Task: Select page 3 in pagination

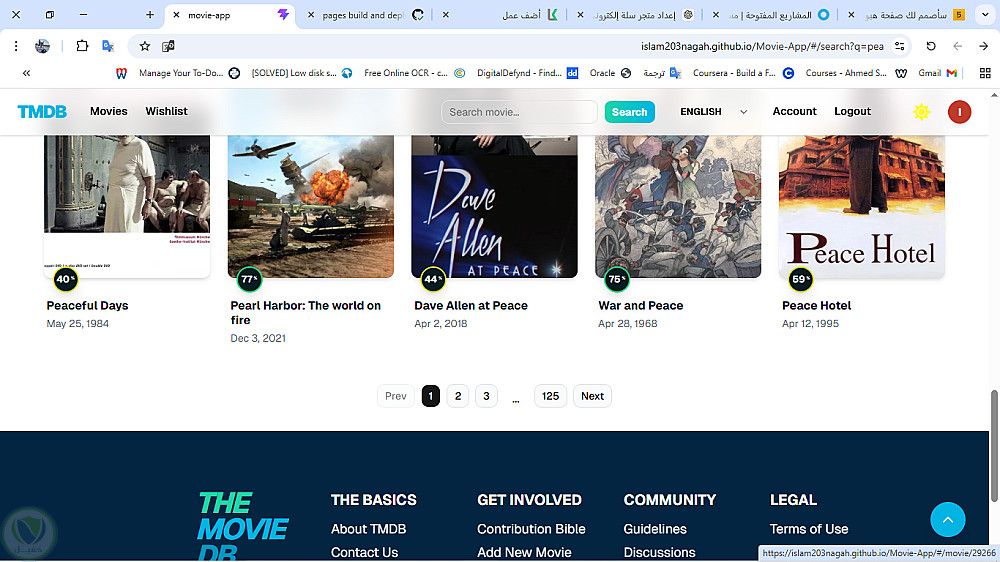Action: point(486,396)
